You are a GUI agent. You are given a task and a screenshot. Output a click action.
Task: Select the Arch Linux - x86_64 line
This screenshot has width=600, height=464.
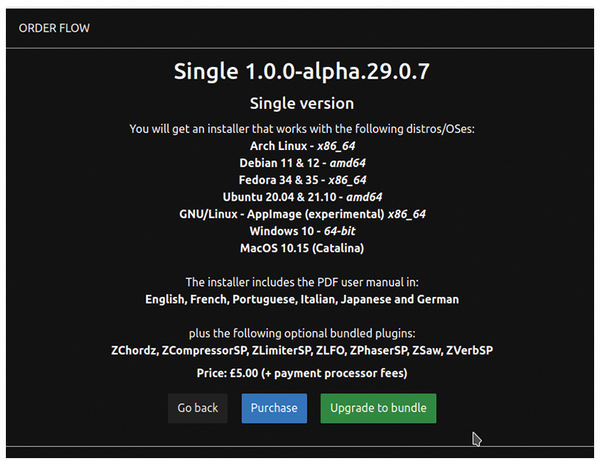[302, 146]
